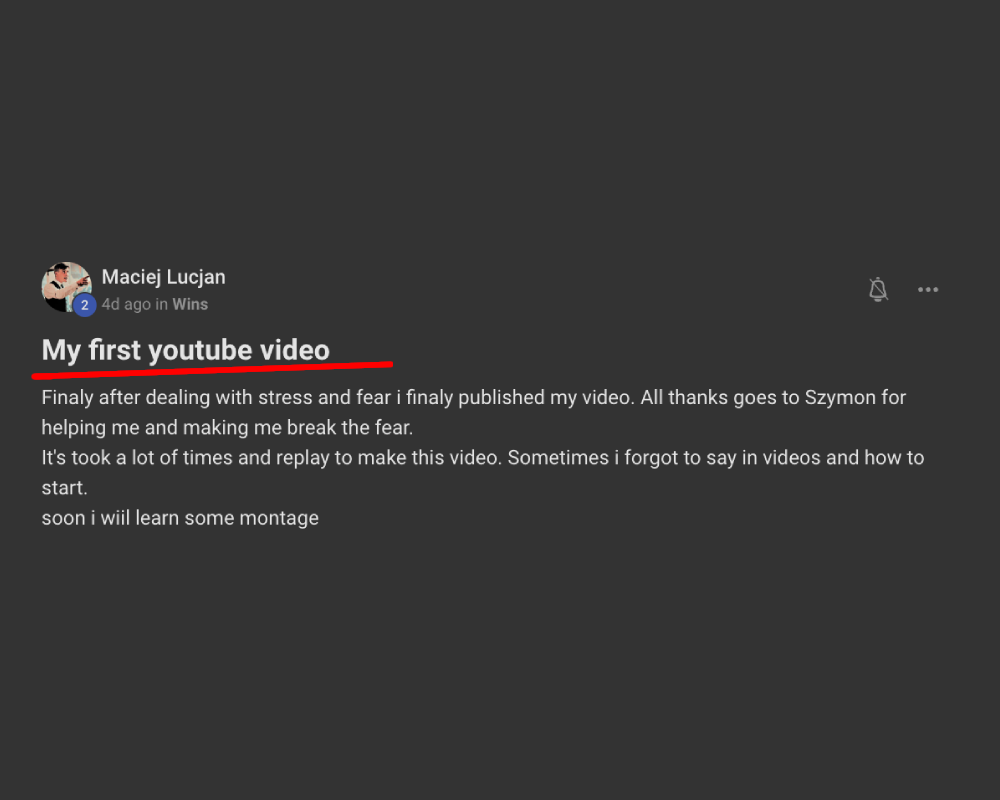Click the single word line start.
Image resolution: width=1000 pixels, height=800 pixels.
(64, 488)
